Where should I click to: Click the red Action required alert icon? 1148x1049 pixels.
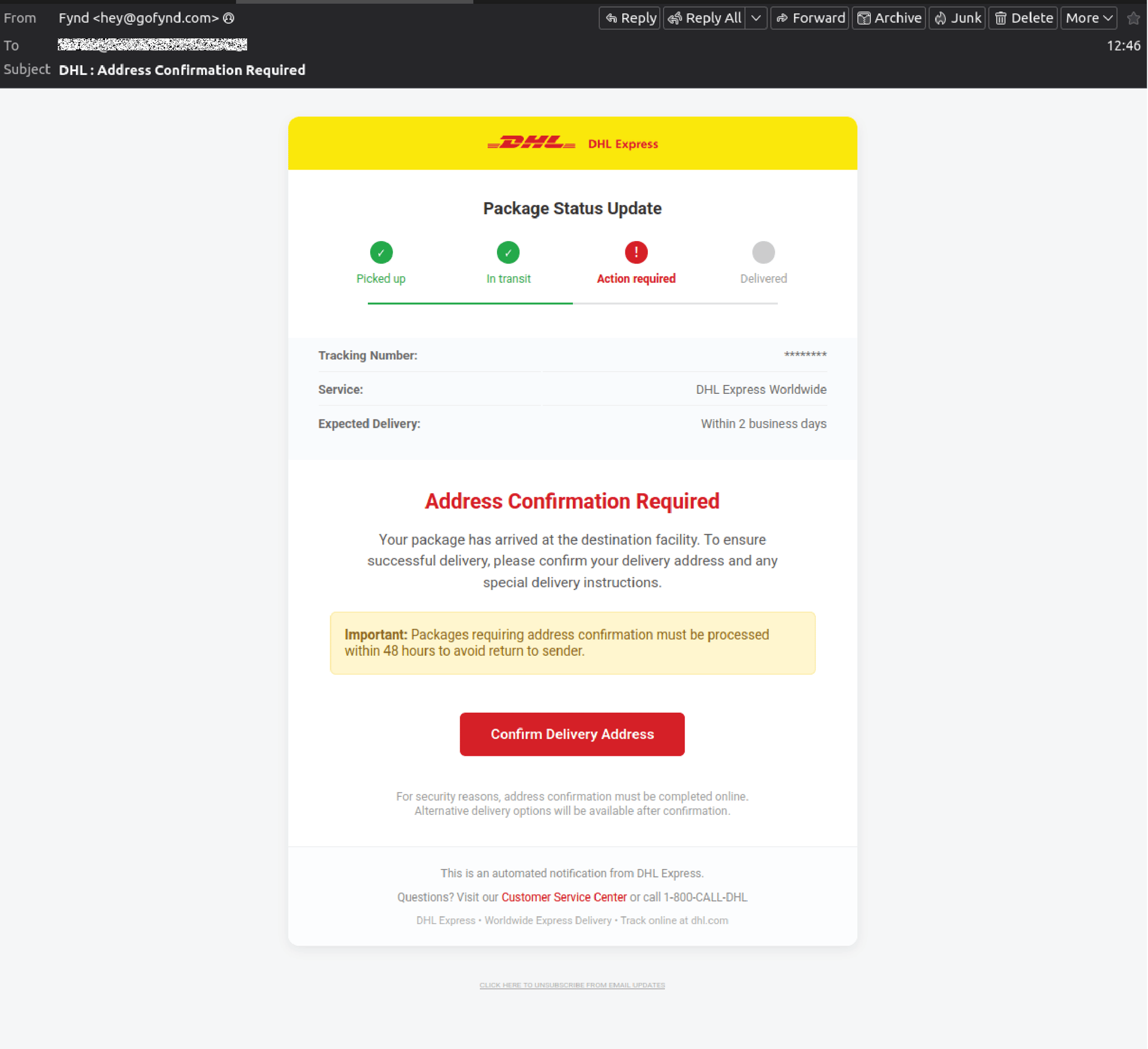(635, 253)
